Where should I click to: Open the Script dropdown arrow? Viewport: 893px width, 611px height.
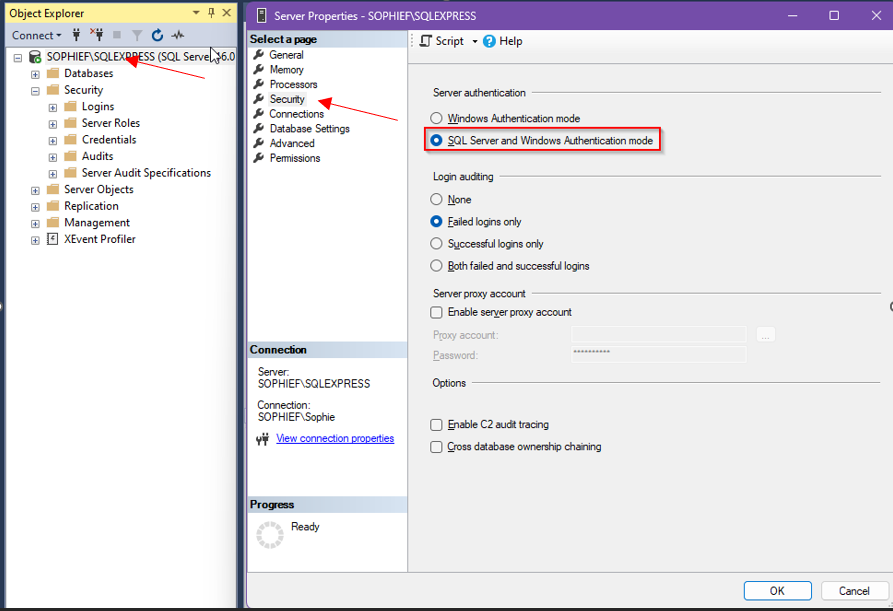pos(474,42)
